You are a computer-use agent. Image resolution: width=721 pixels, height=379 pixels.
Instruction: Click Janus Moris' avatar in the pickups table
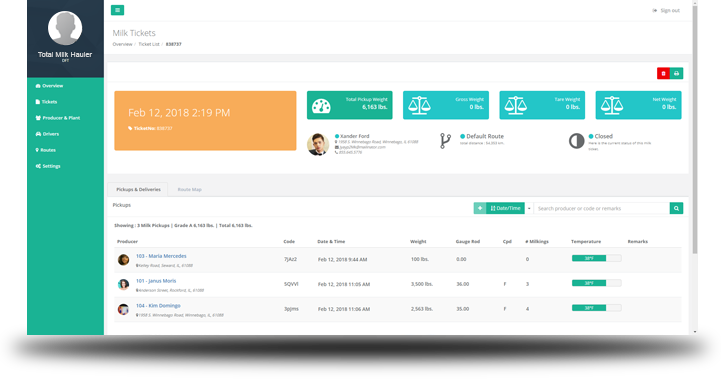(123, 285)
